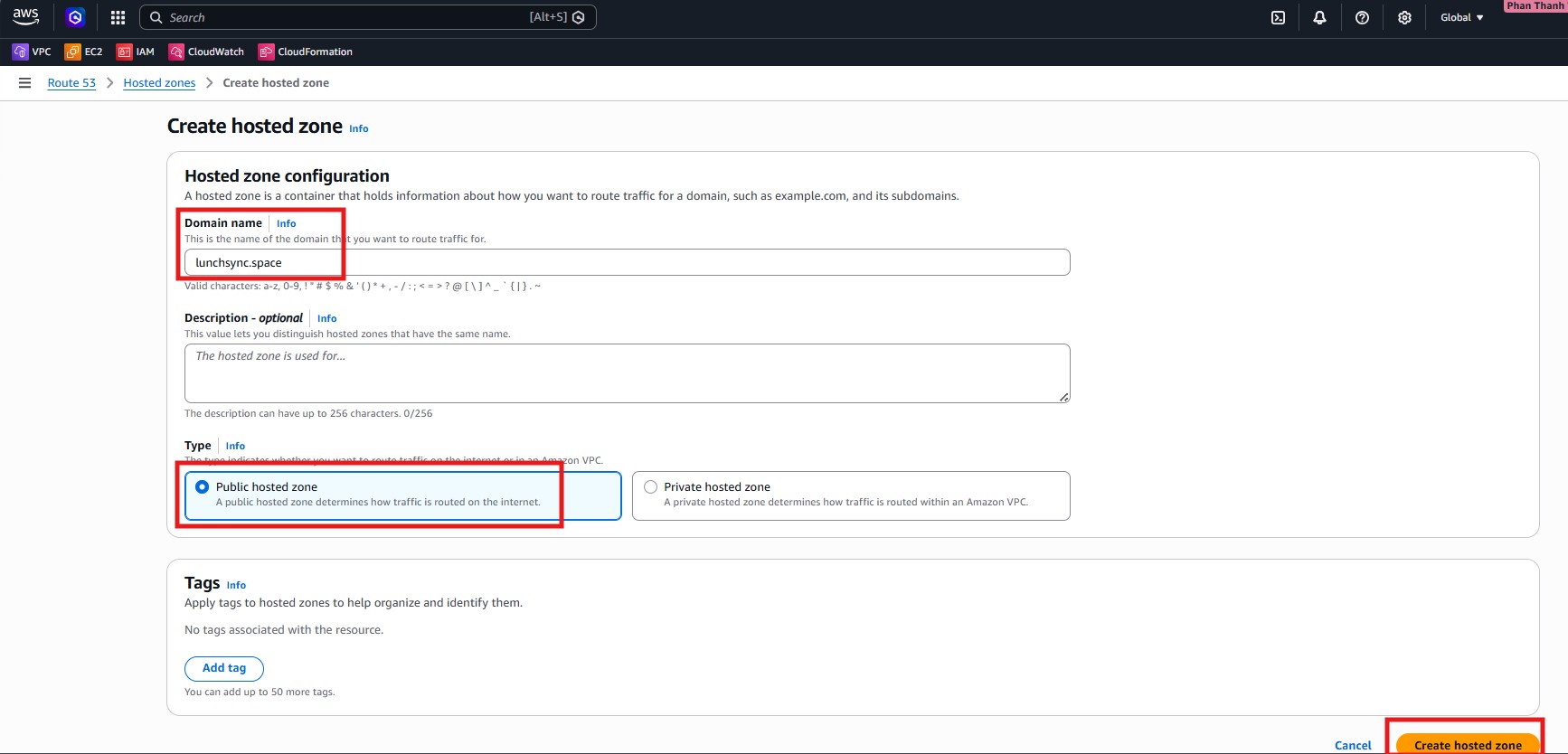Open the notifications bell
The image size is (1568, 754).
[x=1319, y=17]
